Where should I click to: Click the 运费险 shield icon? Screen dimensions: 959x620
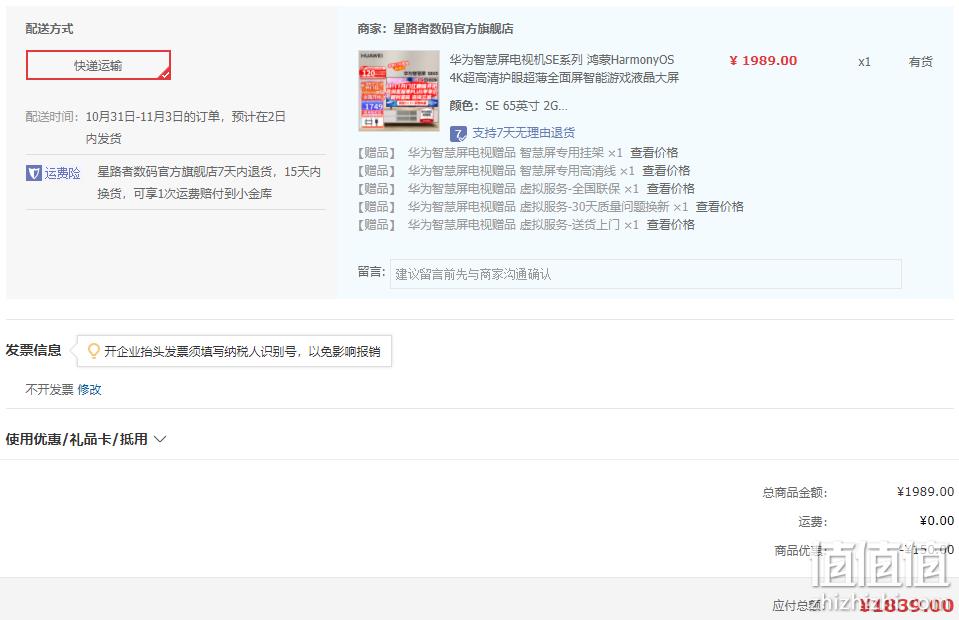point(34,173)
